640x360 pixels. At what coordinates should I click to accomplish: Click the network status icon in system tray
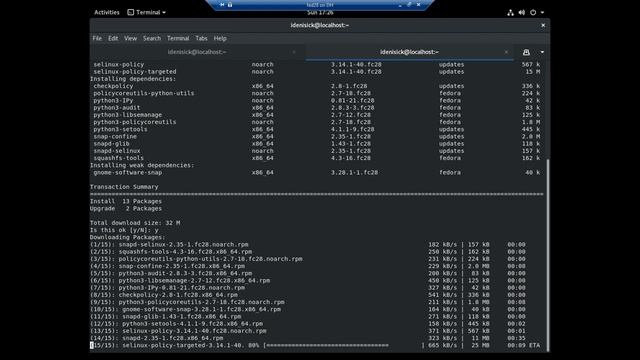510,13
